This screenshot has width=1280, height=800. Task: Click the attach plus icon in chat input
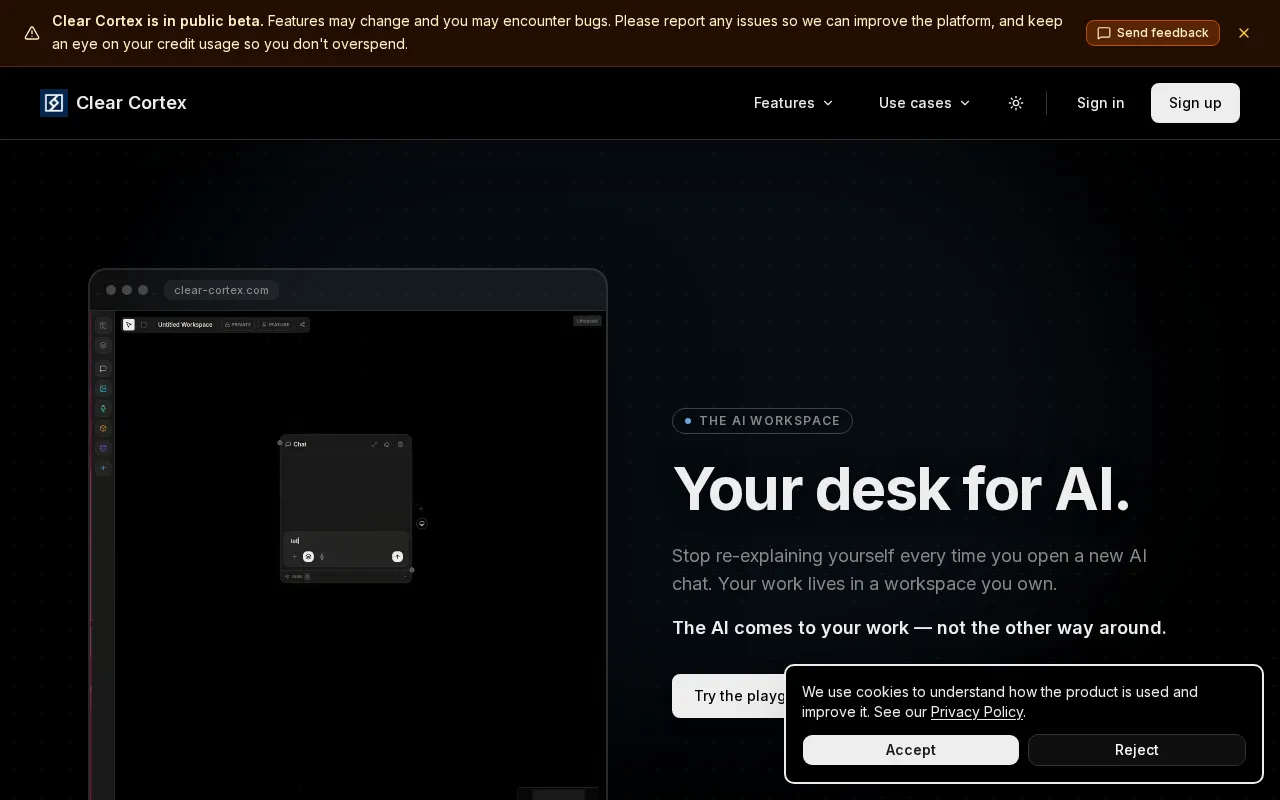click(294, 557)
